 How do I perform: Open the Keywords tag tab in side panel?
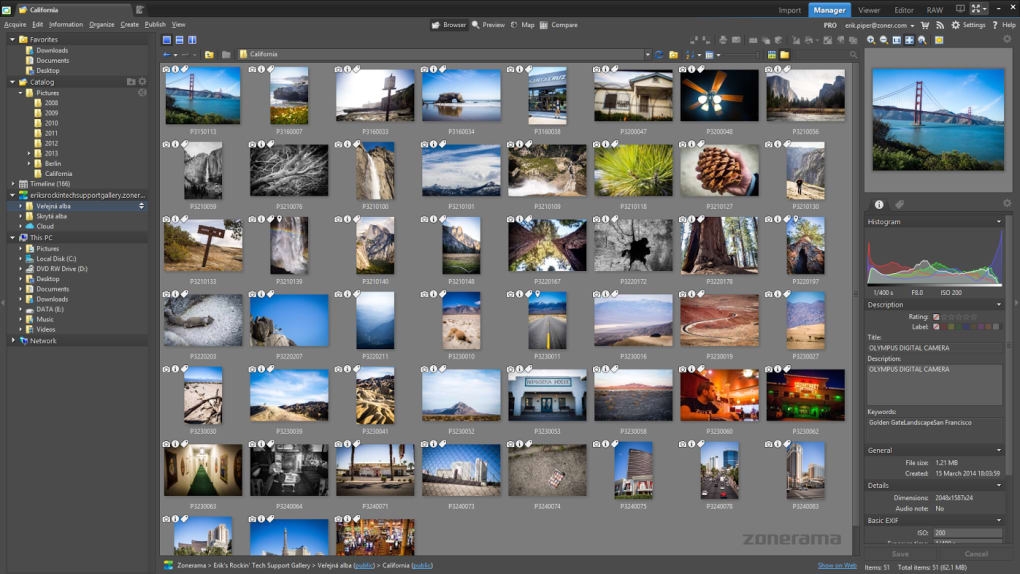click(x=900, y=204)
